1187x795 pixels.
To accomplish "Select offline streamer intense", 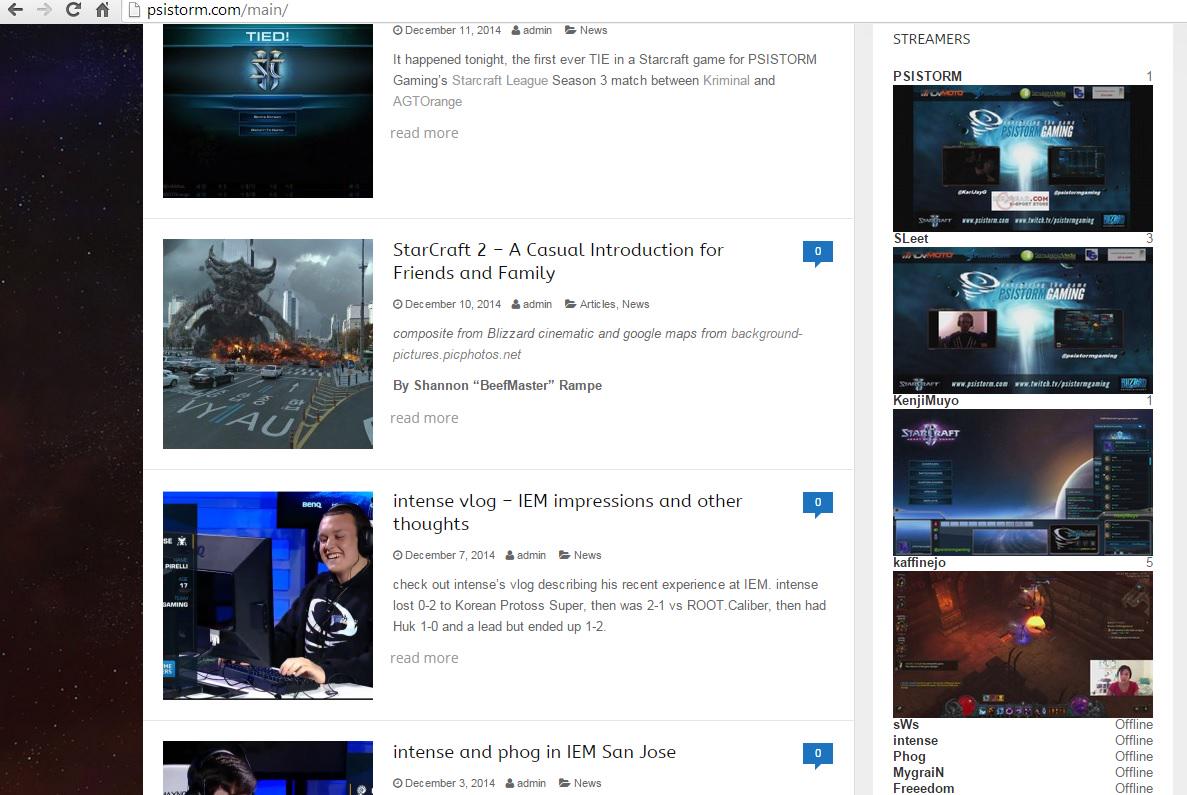I will tap(915, 740).
